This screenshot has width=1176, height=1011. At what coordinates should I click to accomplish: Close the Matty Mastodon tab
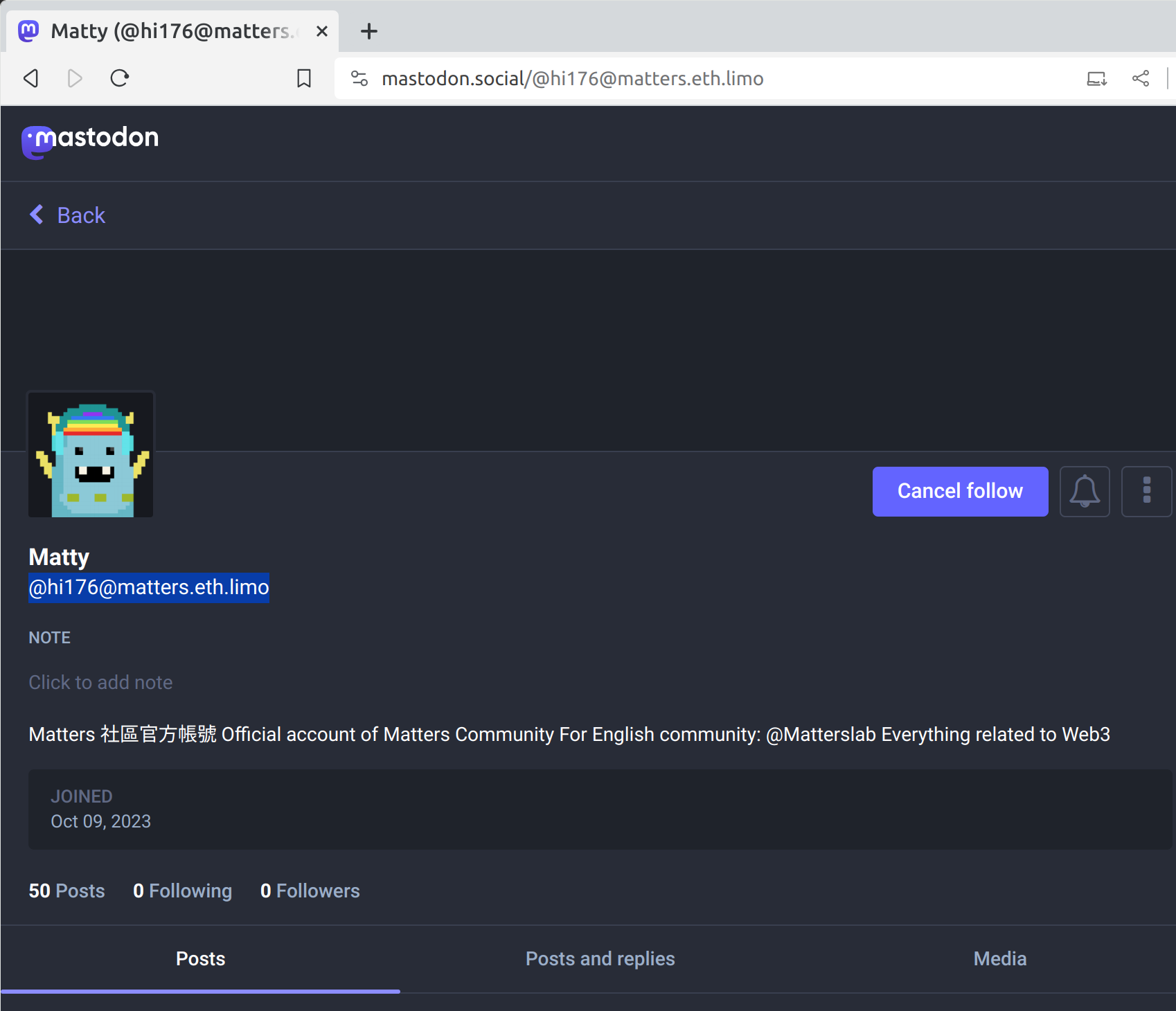(322, 31)
